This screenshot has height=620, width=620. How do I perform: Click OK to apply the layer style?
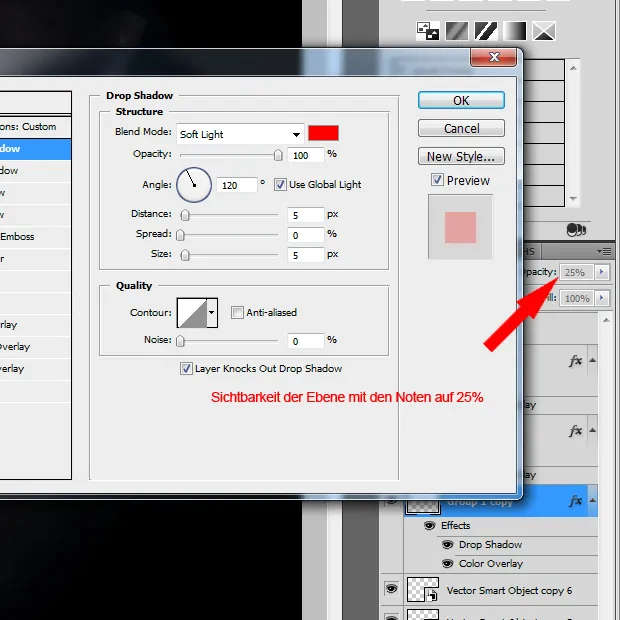coord(460,100)
